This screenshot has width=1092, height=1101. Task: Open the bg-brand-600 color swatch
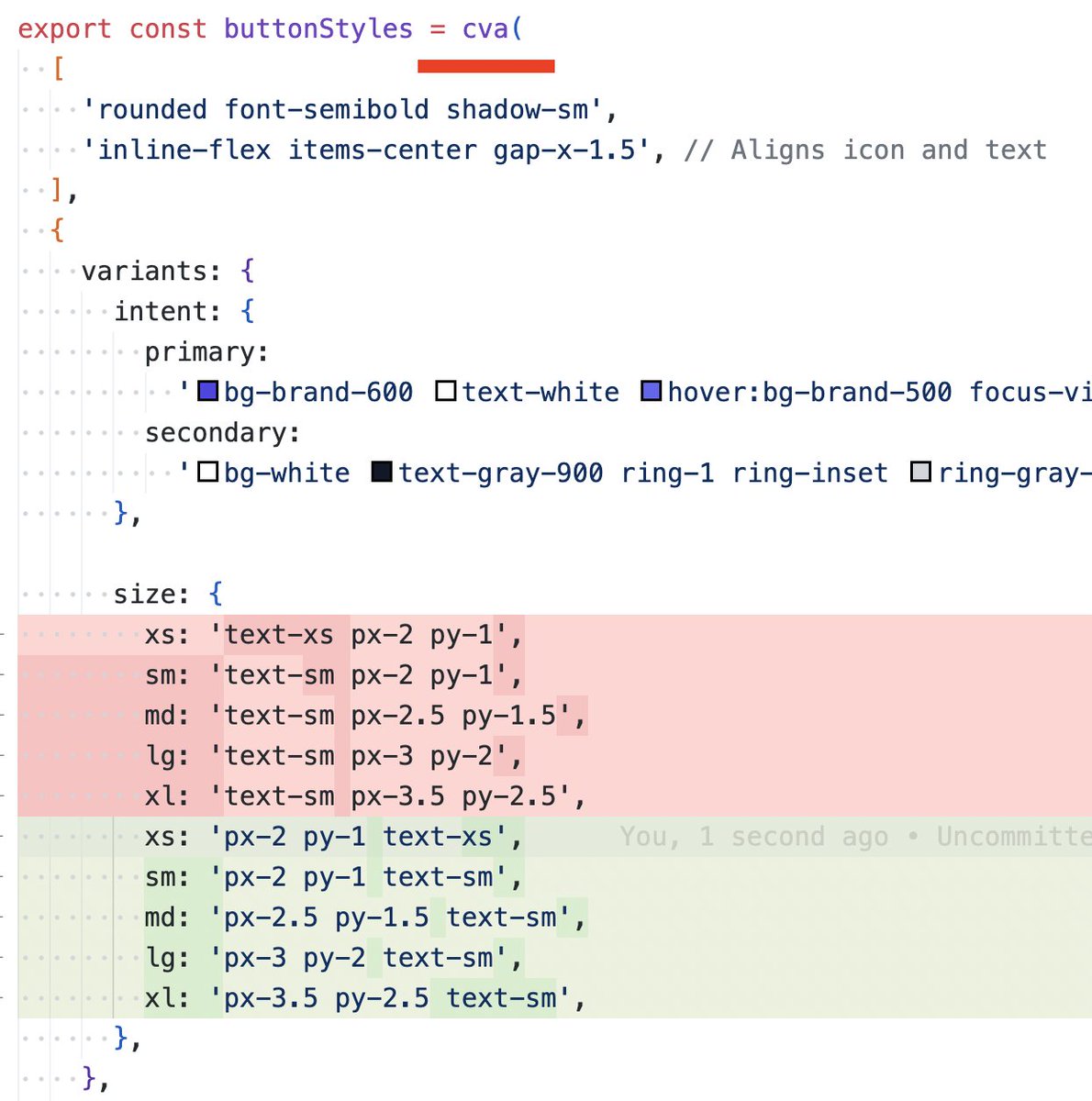[208, 392]
